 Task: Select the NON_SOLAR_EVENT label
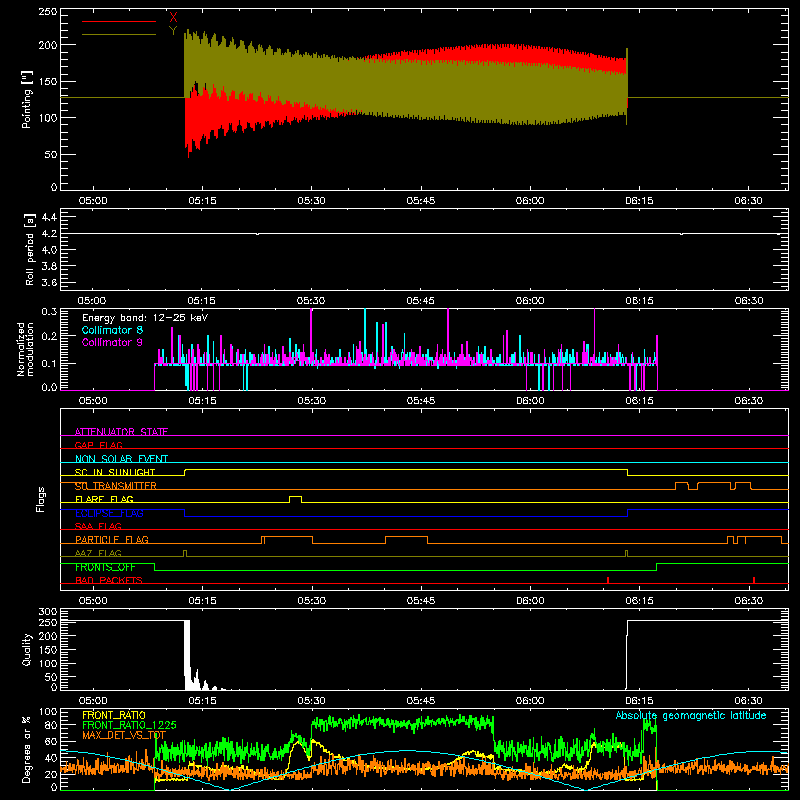[x=121, y=459]
